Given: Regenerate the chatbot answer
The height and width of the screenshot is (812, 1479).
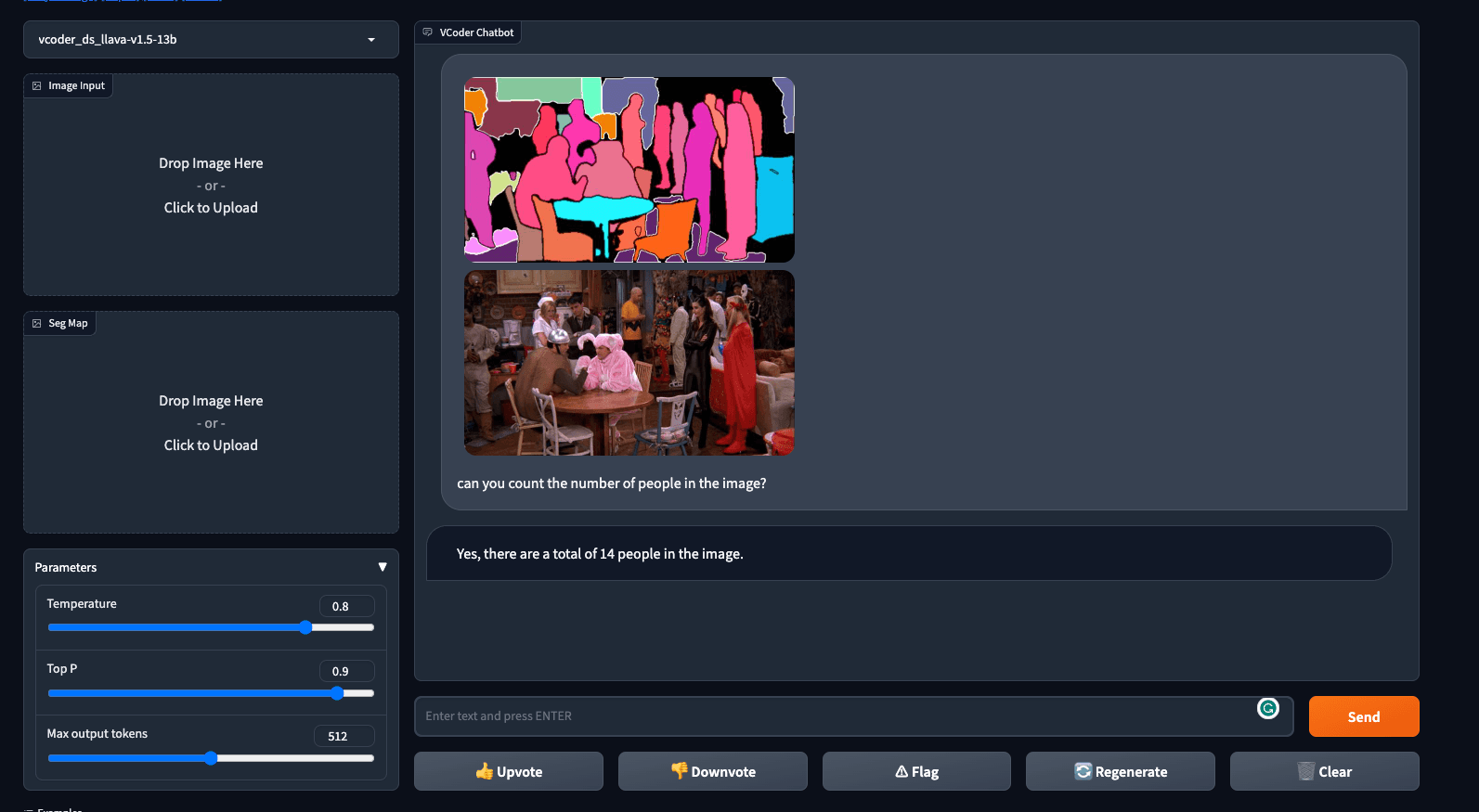Looking at the screenshot, I should pos(1121,771).
